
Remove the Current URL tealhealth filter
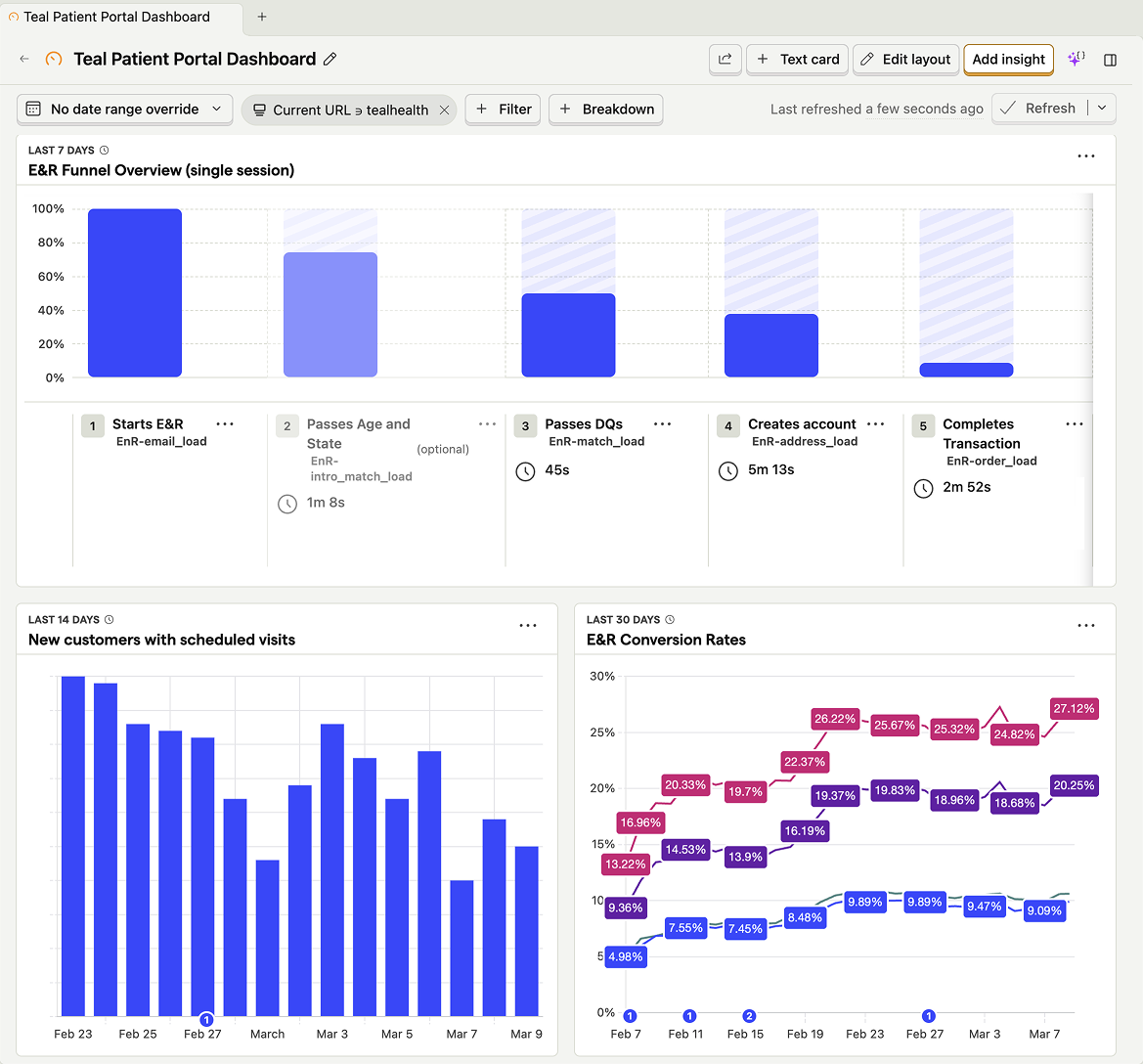444,111
